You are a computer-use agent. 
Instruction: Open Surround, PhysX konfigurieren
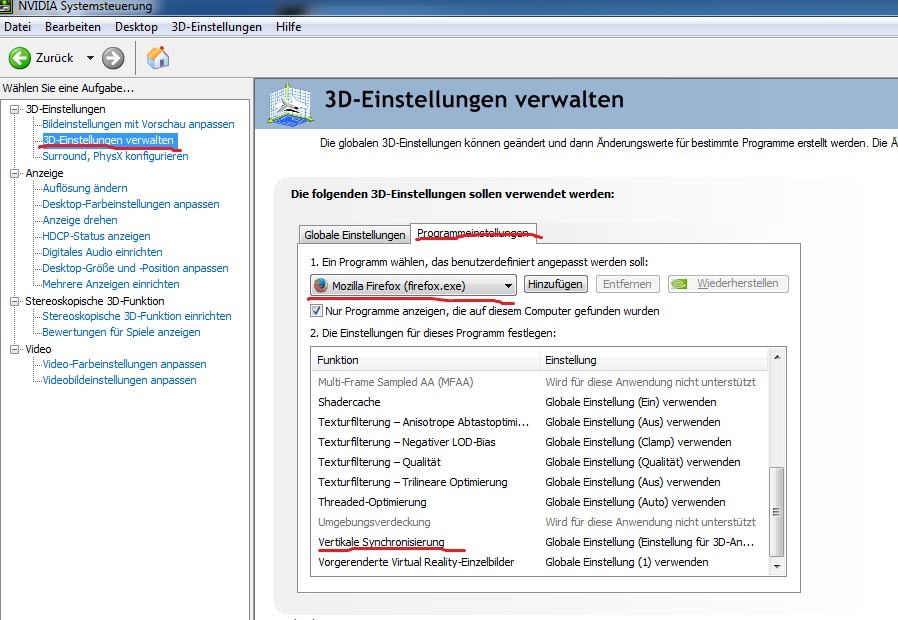point(115,156)
